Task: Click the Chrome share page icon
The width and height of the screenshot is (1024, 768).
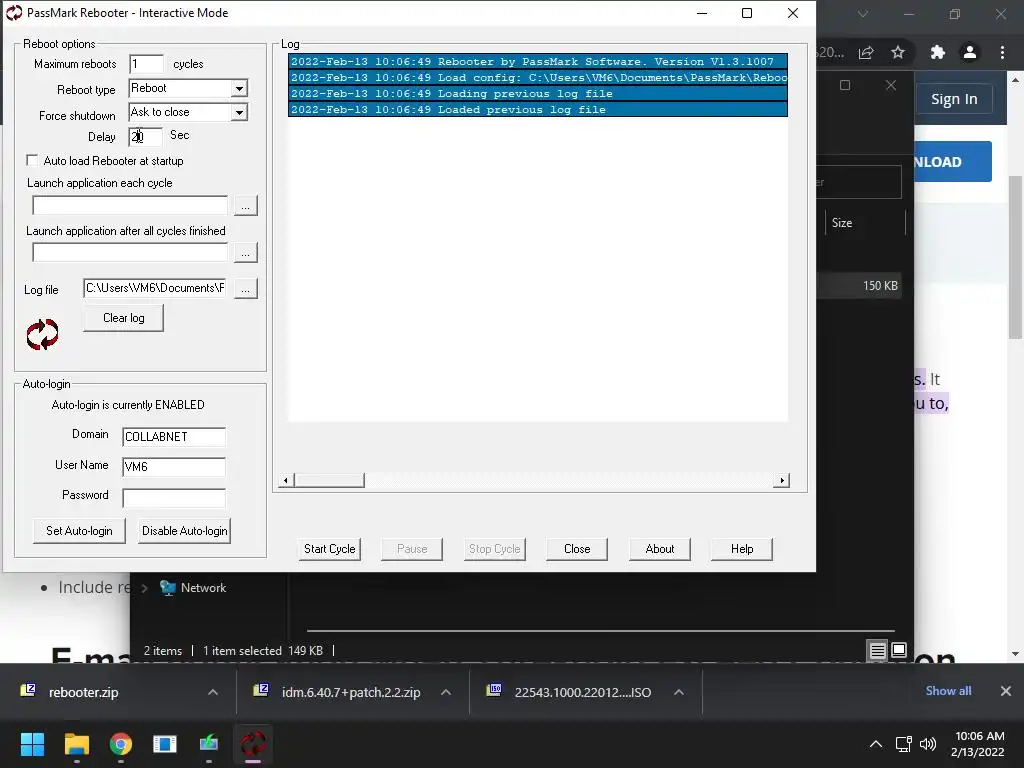Action: pyautogui.click(x=866, y=52)
